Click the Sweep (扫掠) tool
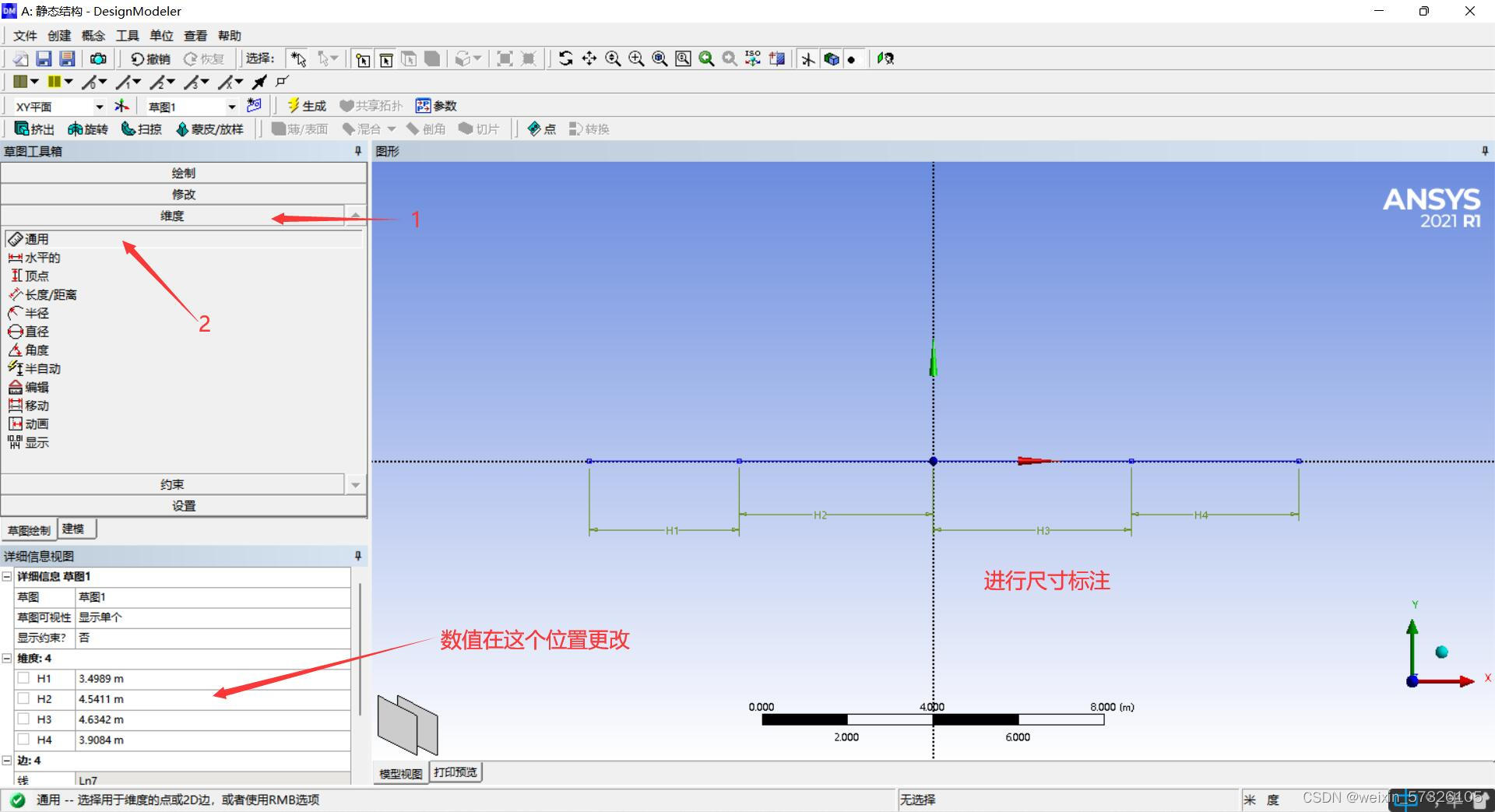Viewport: 1495px width, 812px height. click(142, 129)
